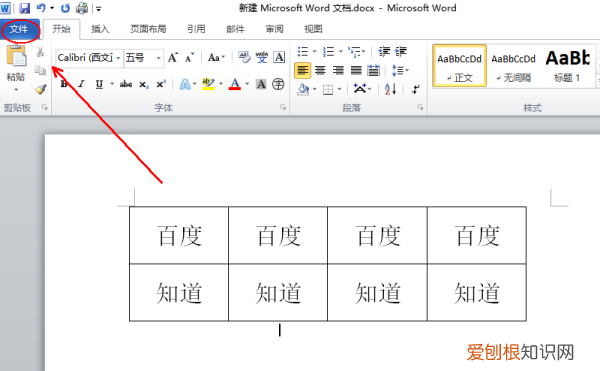Switch to the 插入 ribbon tab

pyautogui.click(x=100, y=29)
